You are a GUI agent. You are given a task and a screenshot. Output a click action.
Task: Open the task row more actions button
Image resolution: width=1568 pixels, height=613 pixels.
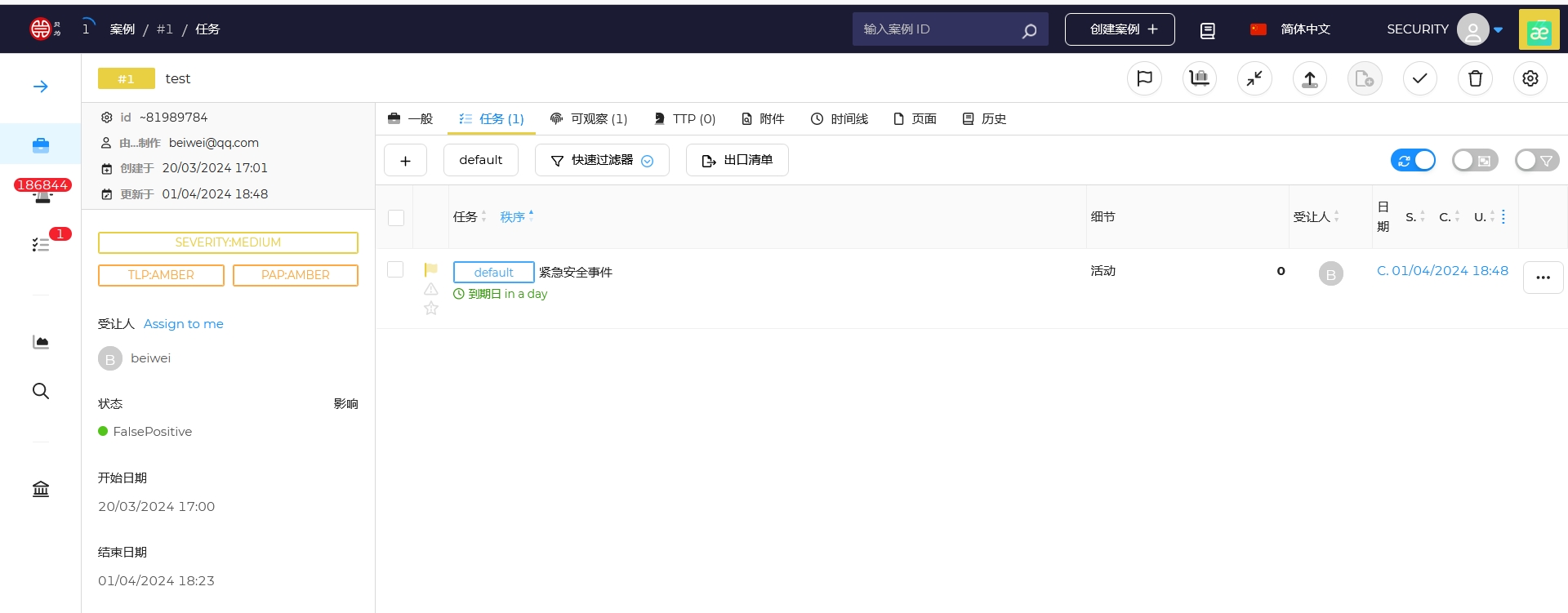1543,278
